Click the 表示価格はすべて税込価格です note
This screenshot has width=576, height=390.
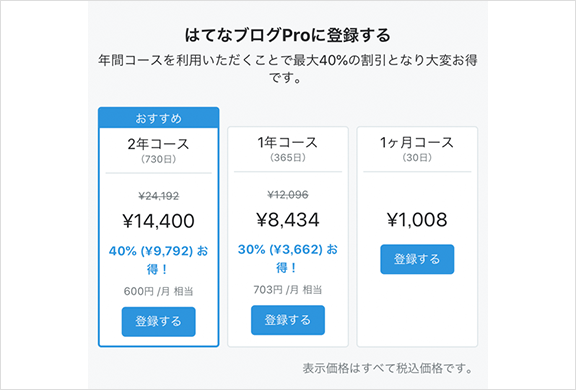388,368
